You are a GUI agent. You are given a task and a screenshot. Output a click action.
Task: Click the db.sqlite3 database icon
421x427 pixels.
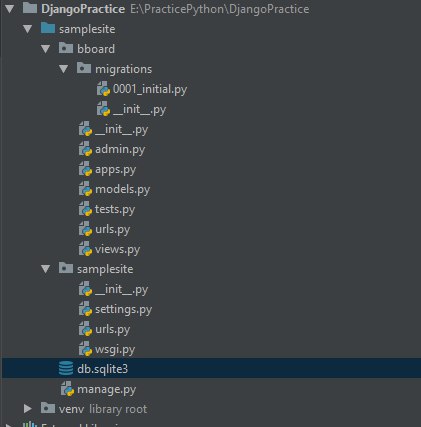[66, 368]
